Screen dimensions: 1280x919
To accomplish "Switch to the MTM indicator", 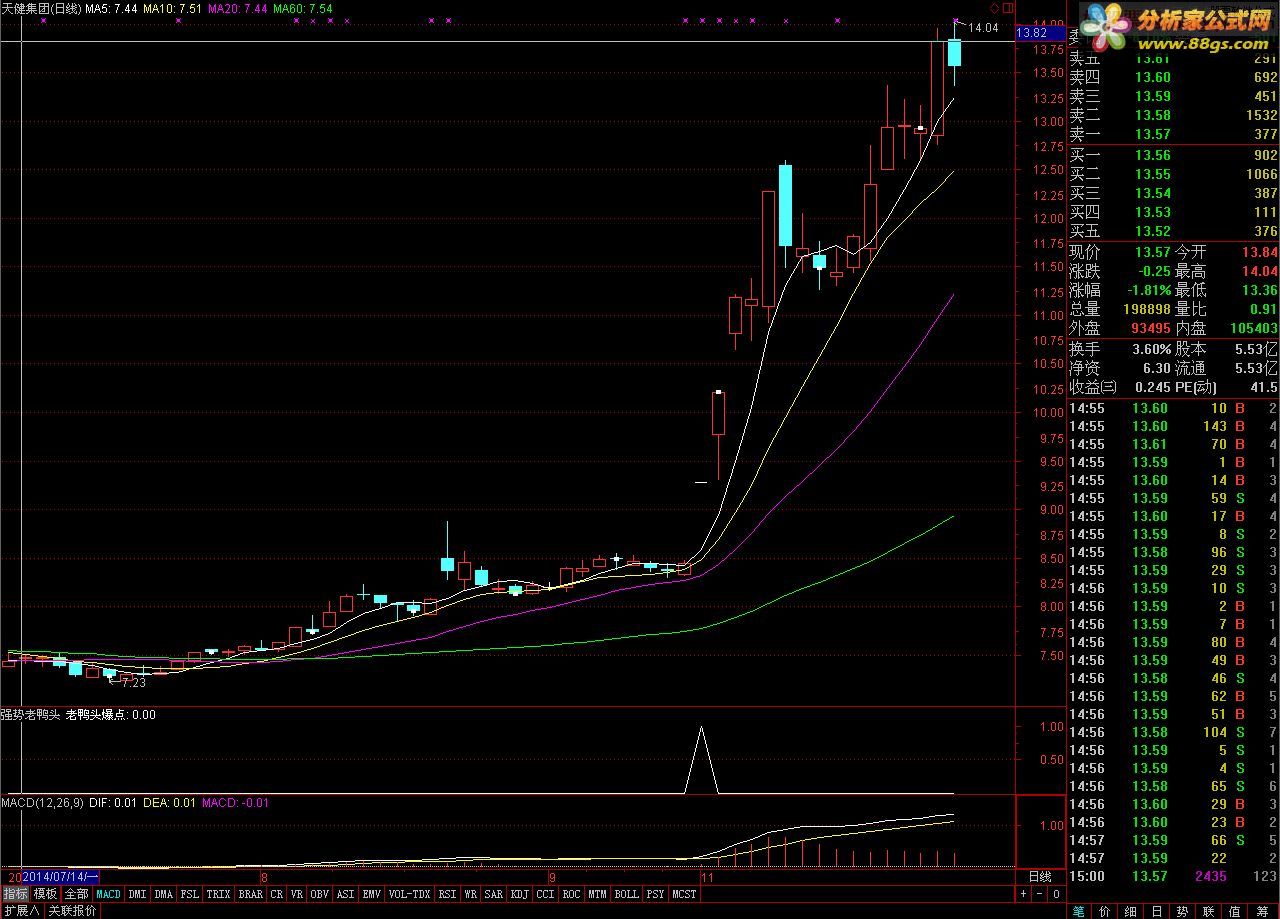I will coord(597,894).
